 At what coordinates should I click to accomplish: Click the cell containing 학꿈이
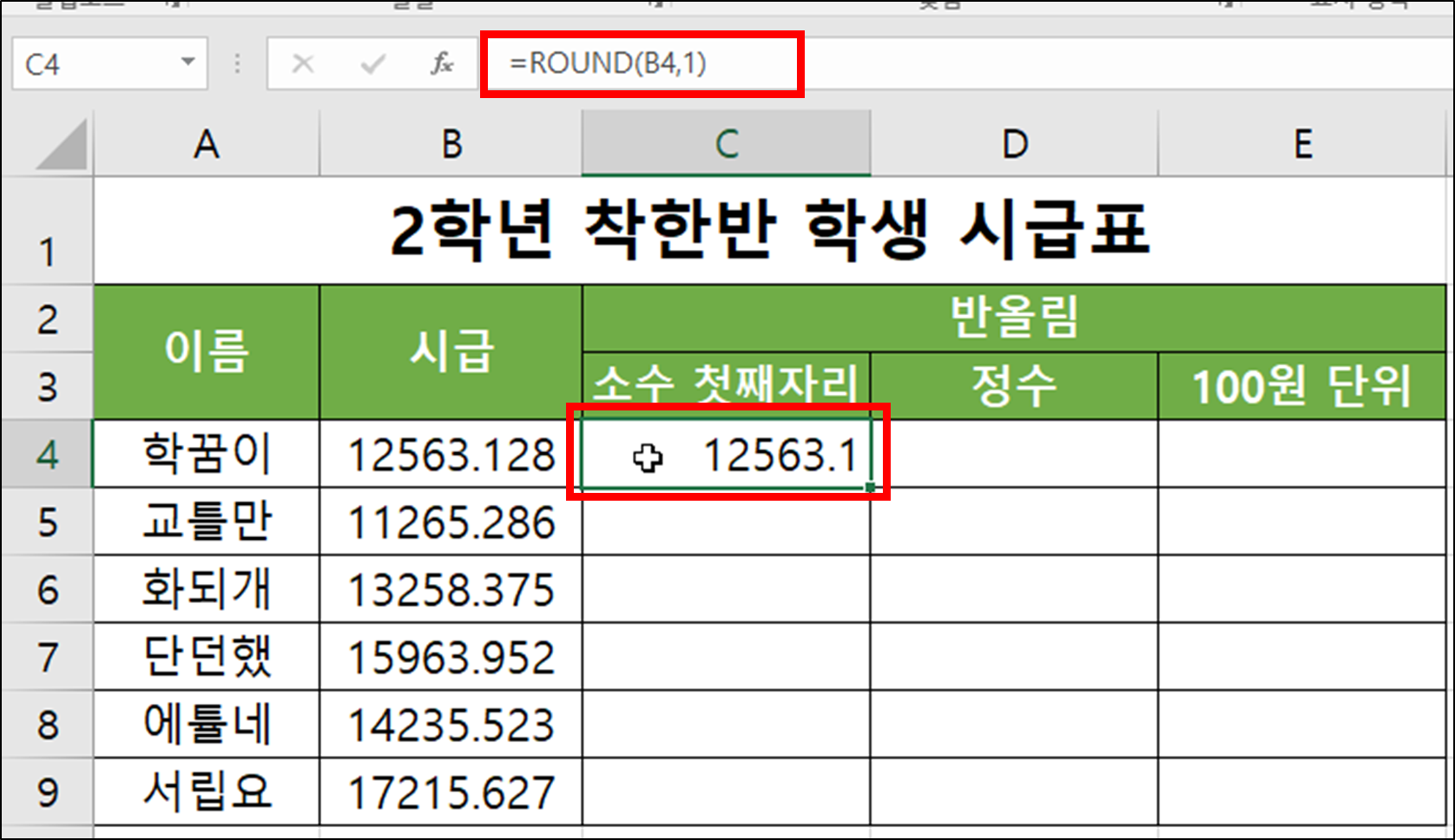pos(206,453)
